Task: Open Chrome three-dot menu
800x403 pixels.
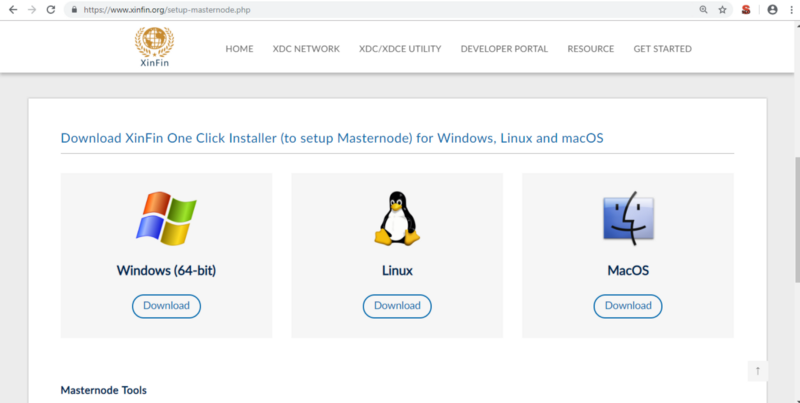Action: [x=791, y=9]
